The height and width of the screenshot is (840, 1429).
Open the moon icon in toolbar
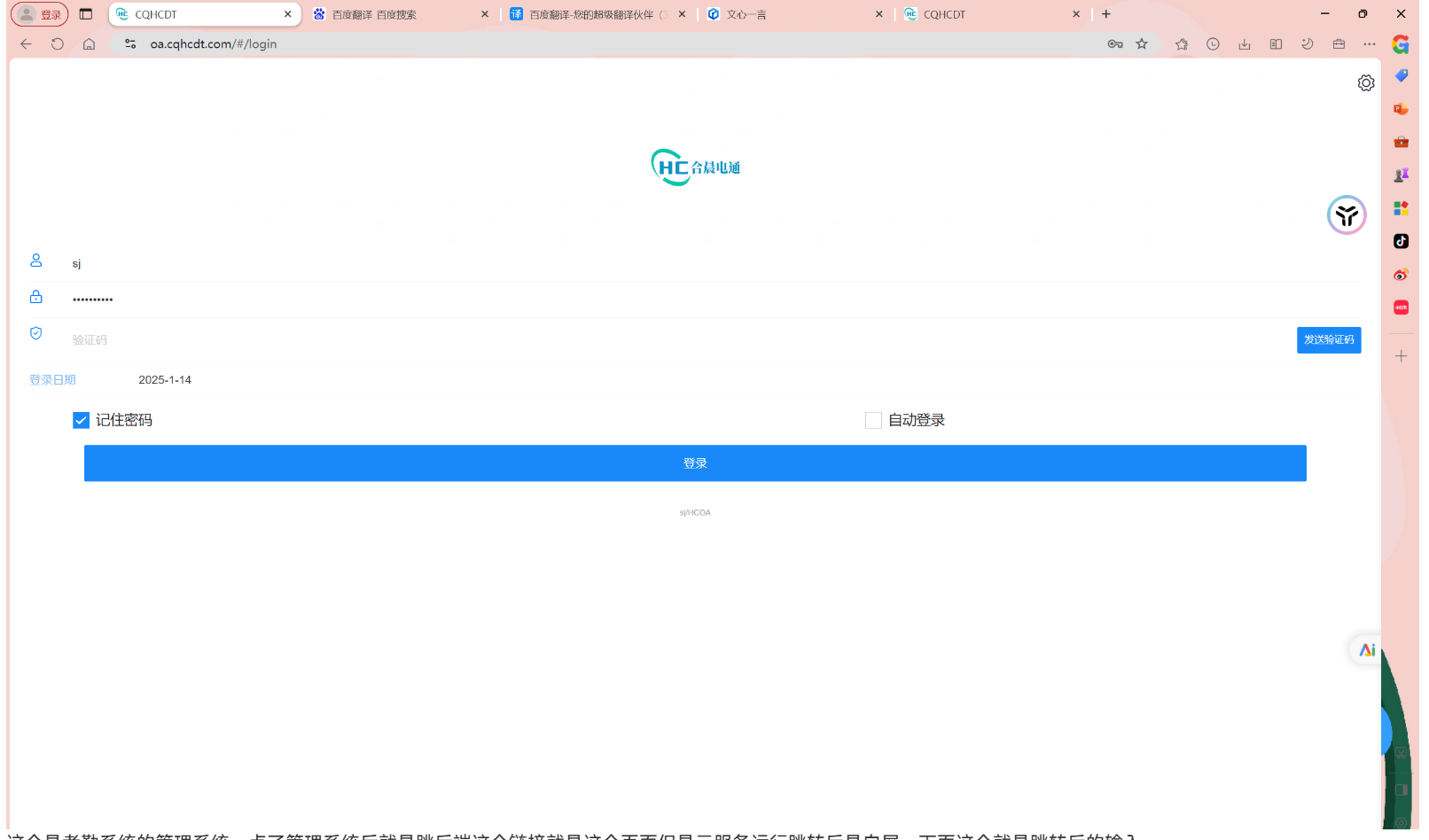1308,44
